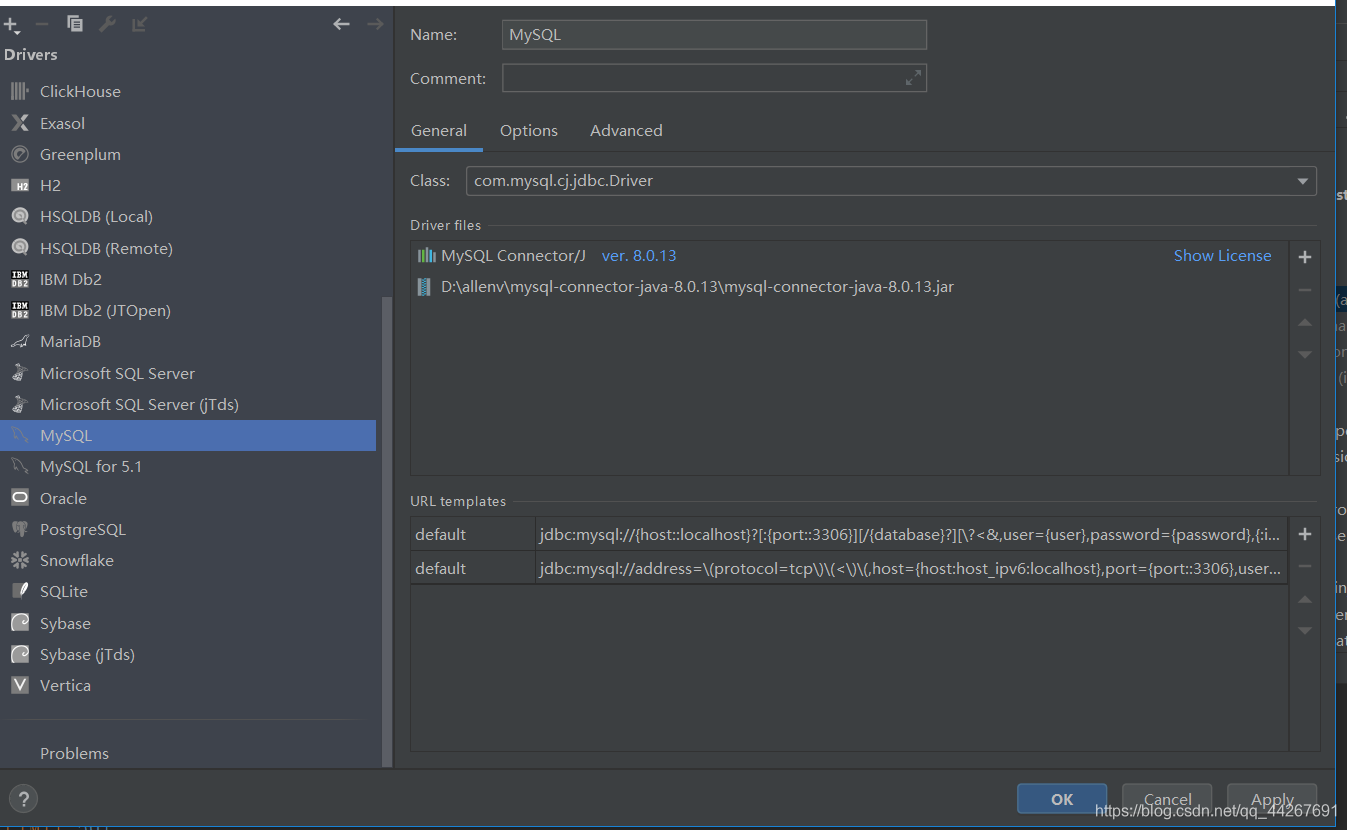This screenshot has height=830, width=1347.
Task: Select Sybase (jTds) driver
Action: click(x=188, y=654)
